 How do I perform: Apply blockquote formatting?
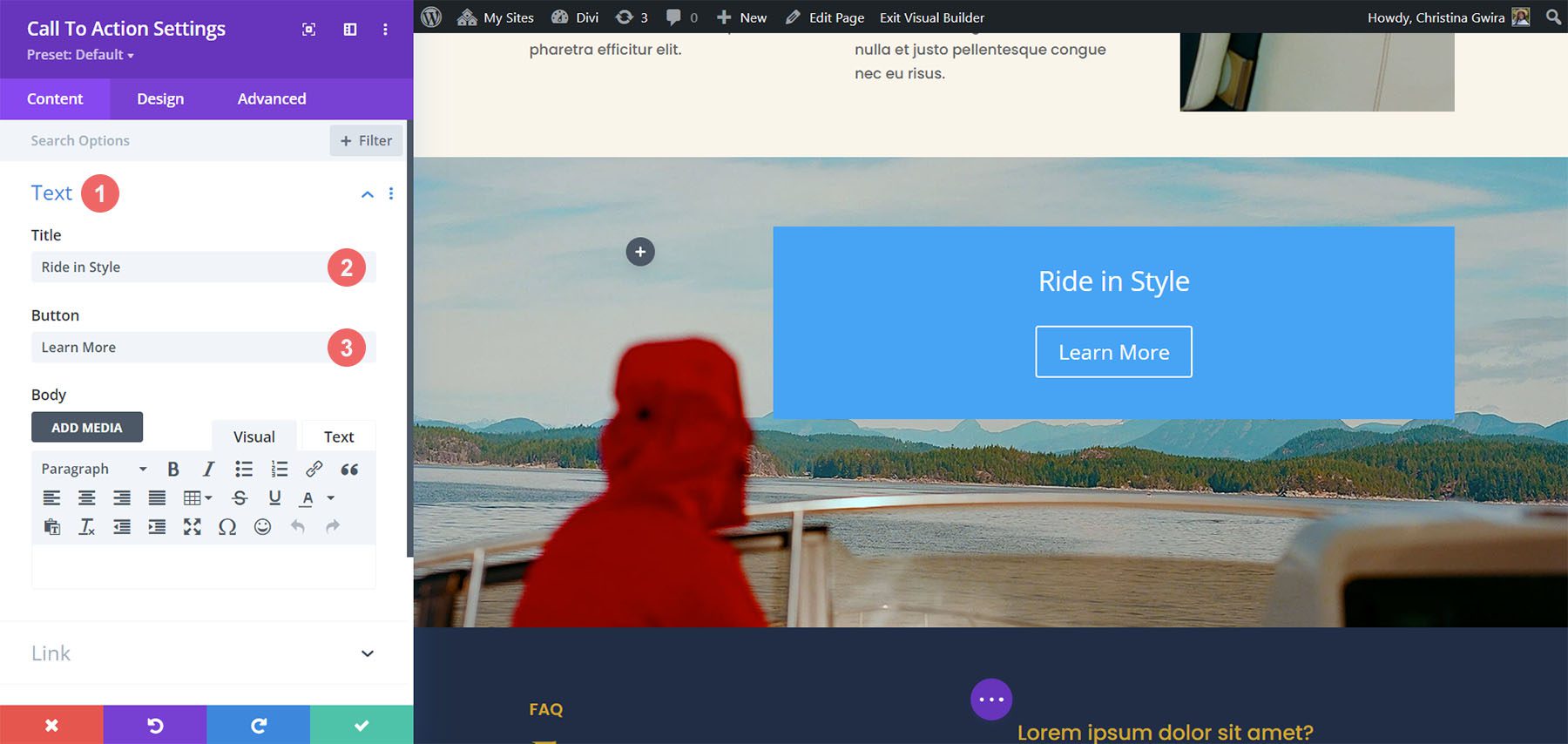click(x=349, y=469)
